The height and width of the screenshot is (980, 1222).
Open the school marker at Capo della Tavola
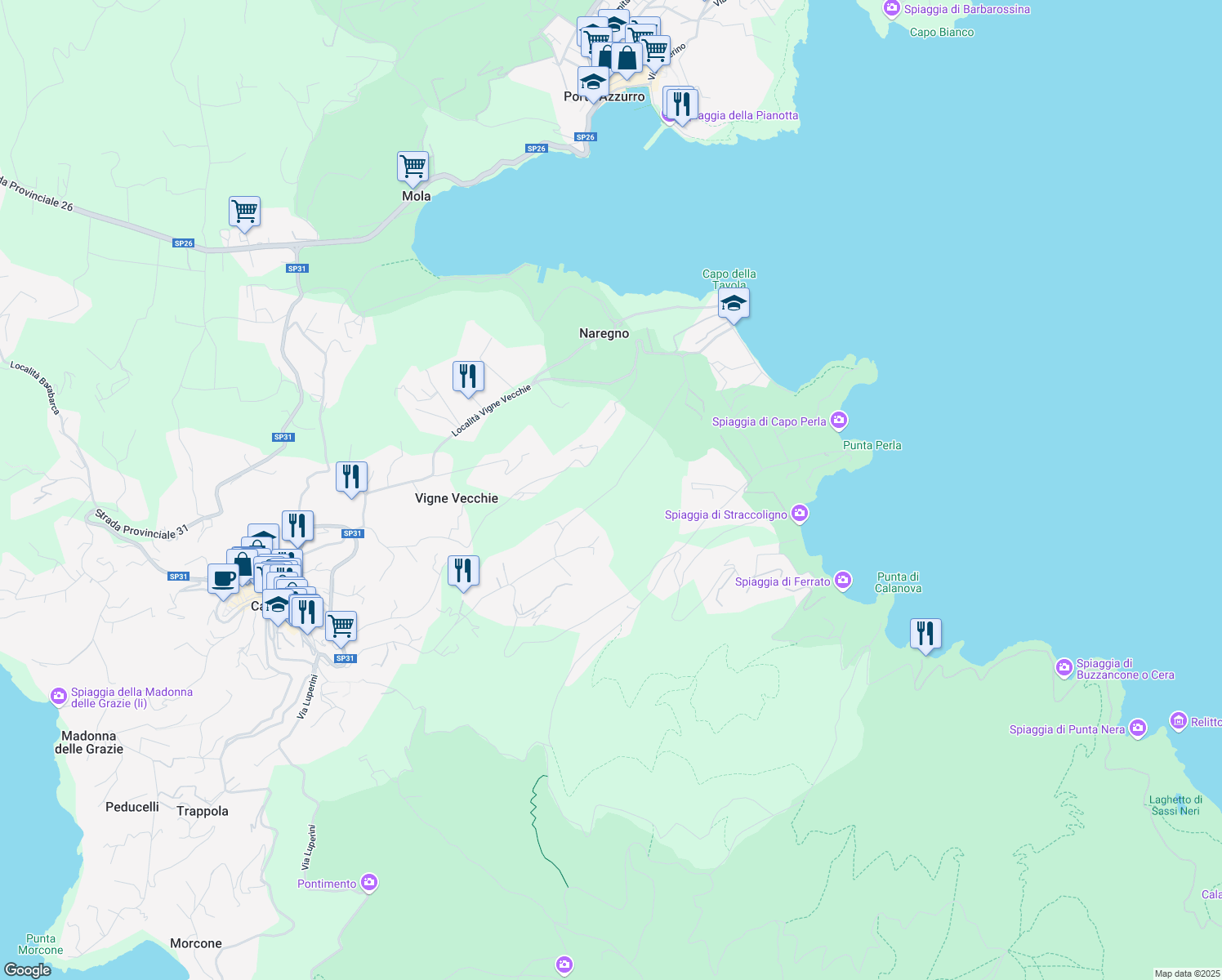point(734,303)
